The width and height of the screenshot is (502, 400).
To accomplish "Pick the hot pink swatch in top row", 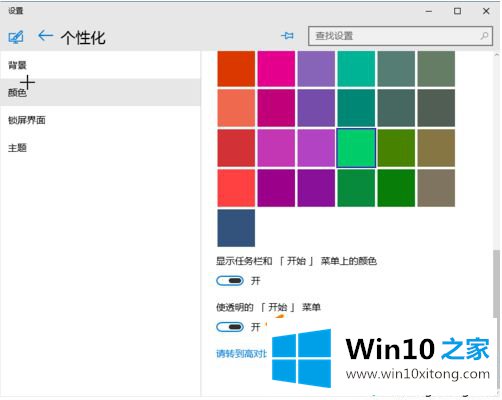I will [x=276, y=69].
